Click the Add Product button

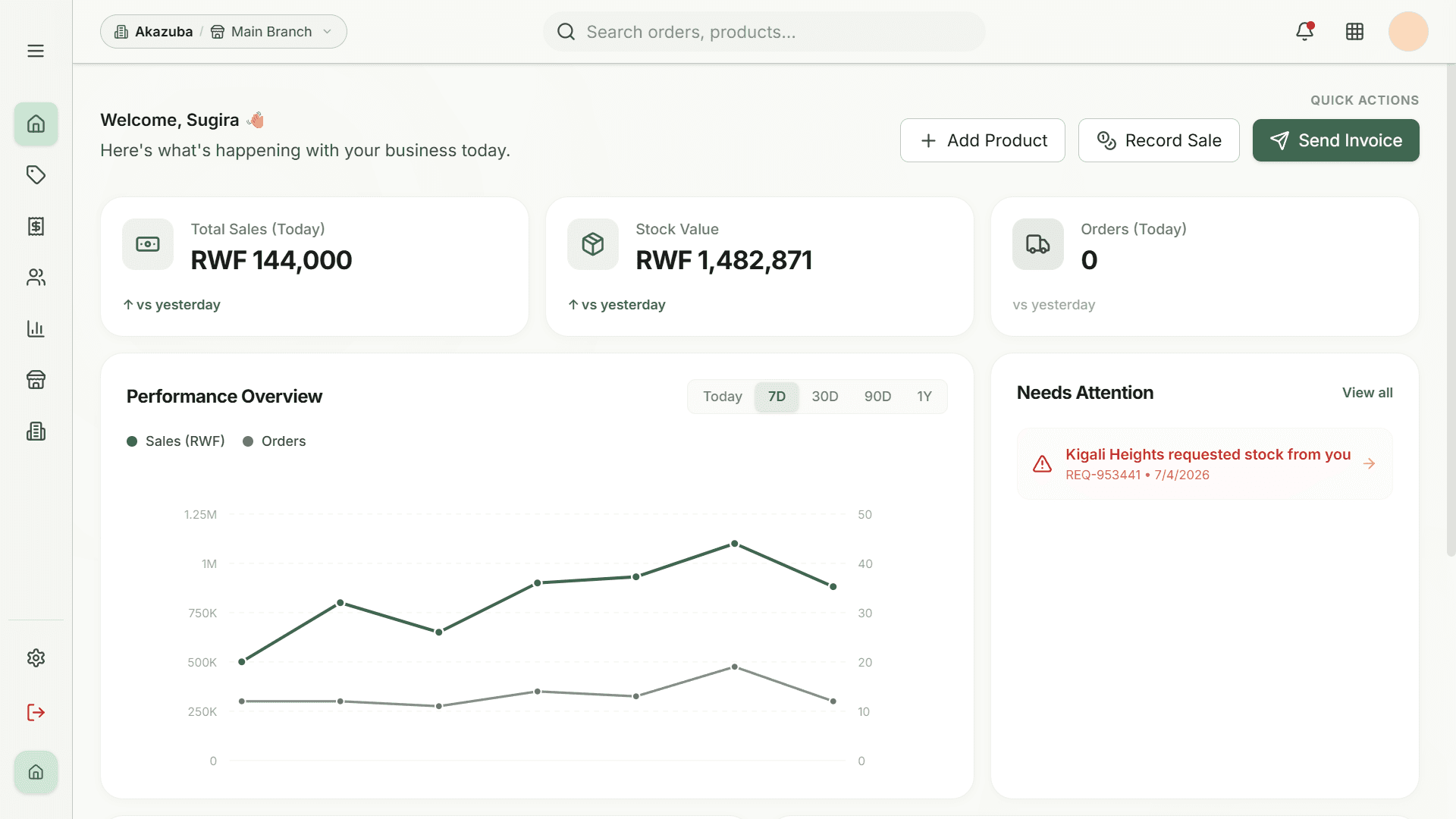coord(983,140)
